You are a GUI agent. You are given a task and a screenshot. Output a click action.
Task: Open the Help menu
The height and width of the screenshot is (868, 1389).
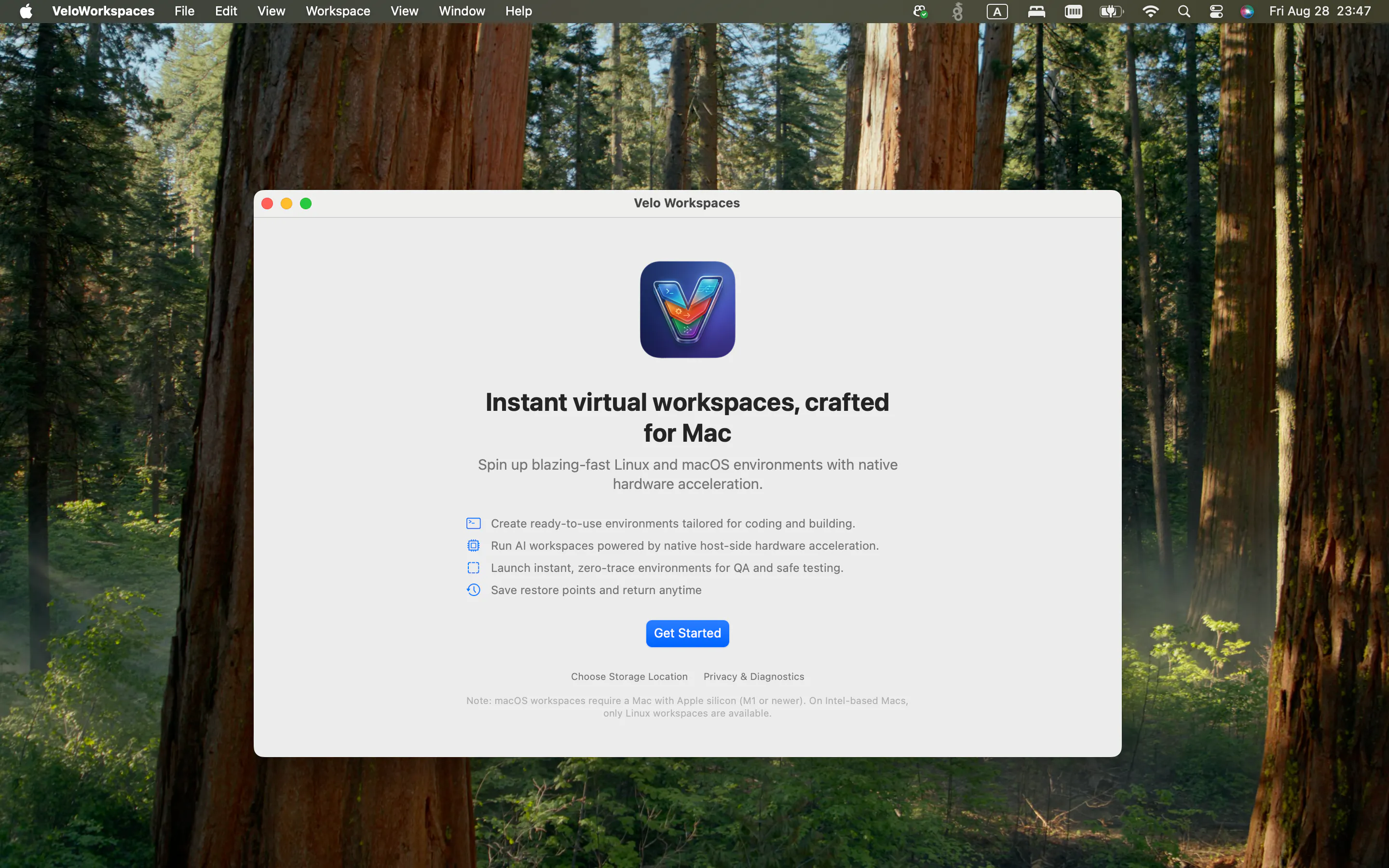coord(518,11)
